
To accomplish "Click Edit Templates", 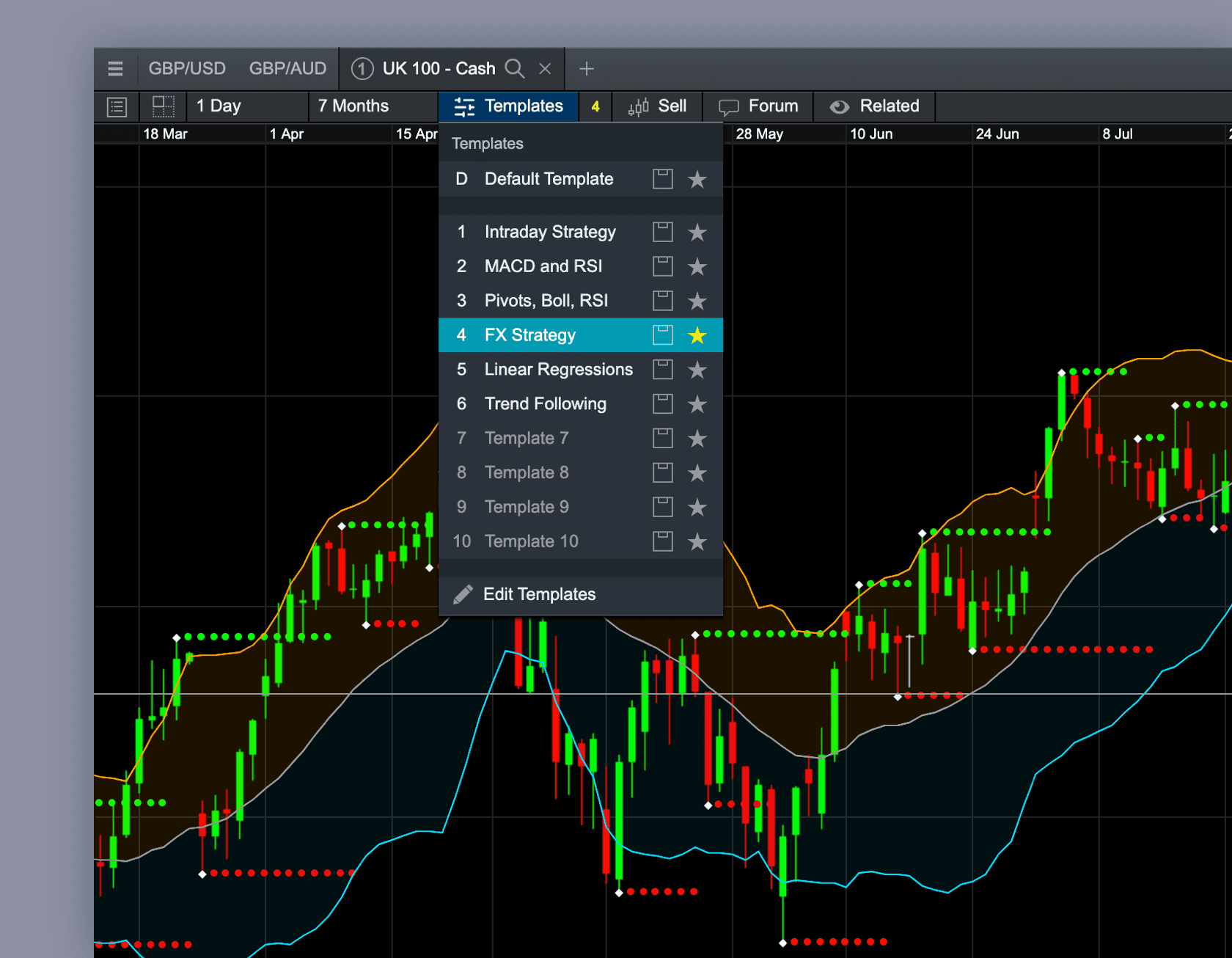I will pos(539,594).
